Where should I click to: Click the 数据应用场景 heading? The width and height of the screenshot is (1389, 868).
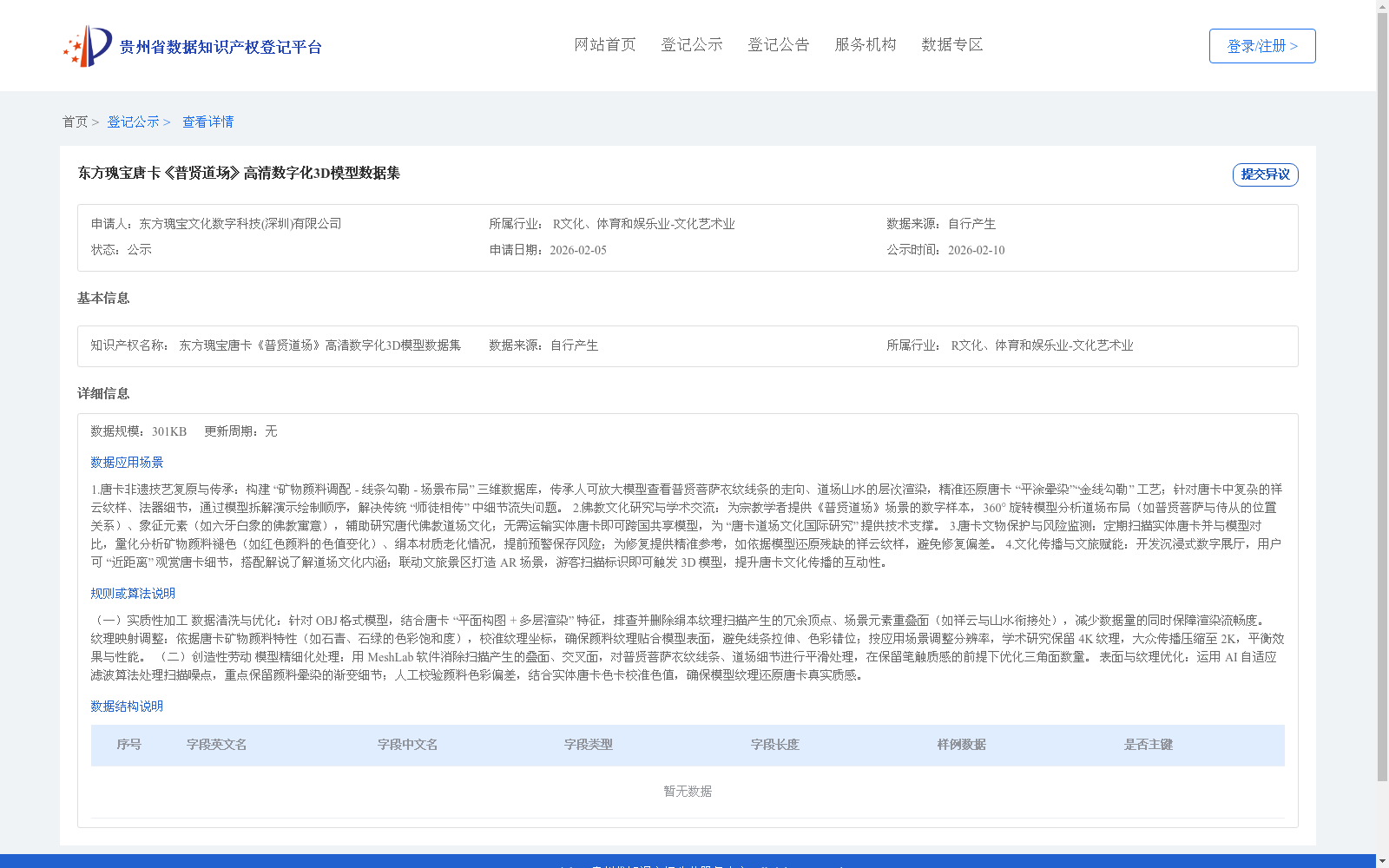pyautogui.click(x=127, y=463)
